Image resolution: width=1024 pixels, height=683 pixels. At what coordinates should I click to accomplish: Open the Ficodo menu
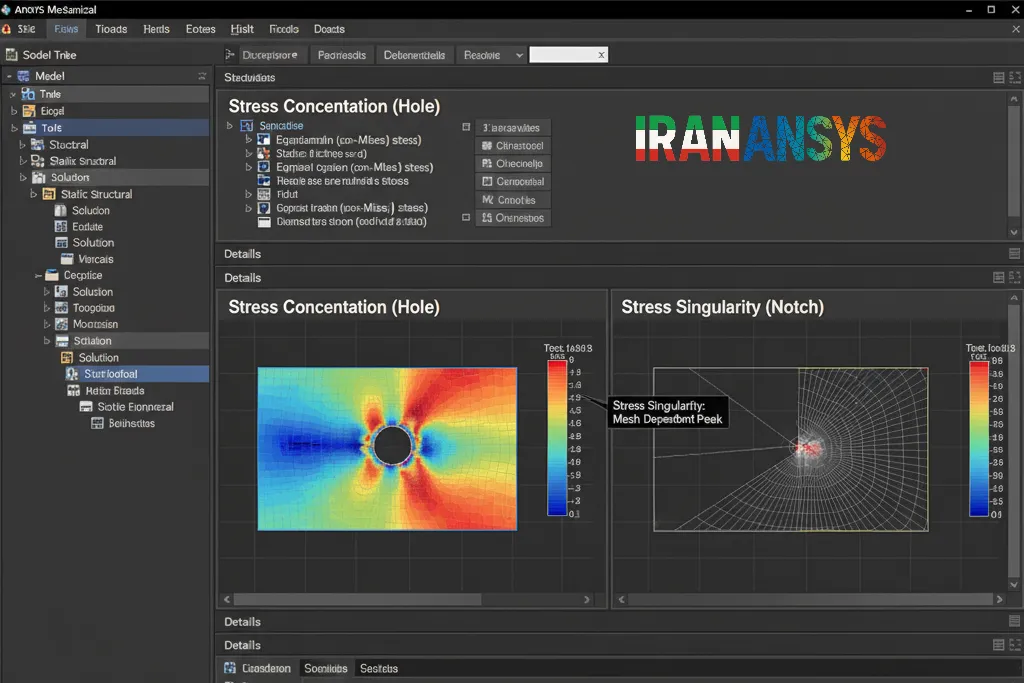[x=283, y=29]
